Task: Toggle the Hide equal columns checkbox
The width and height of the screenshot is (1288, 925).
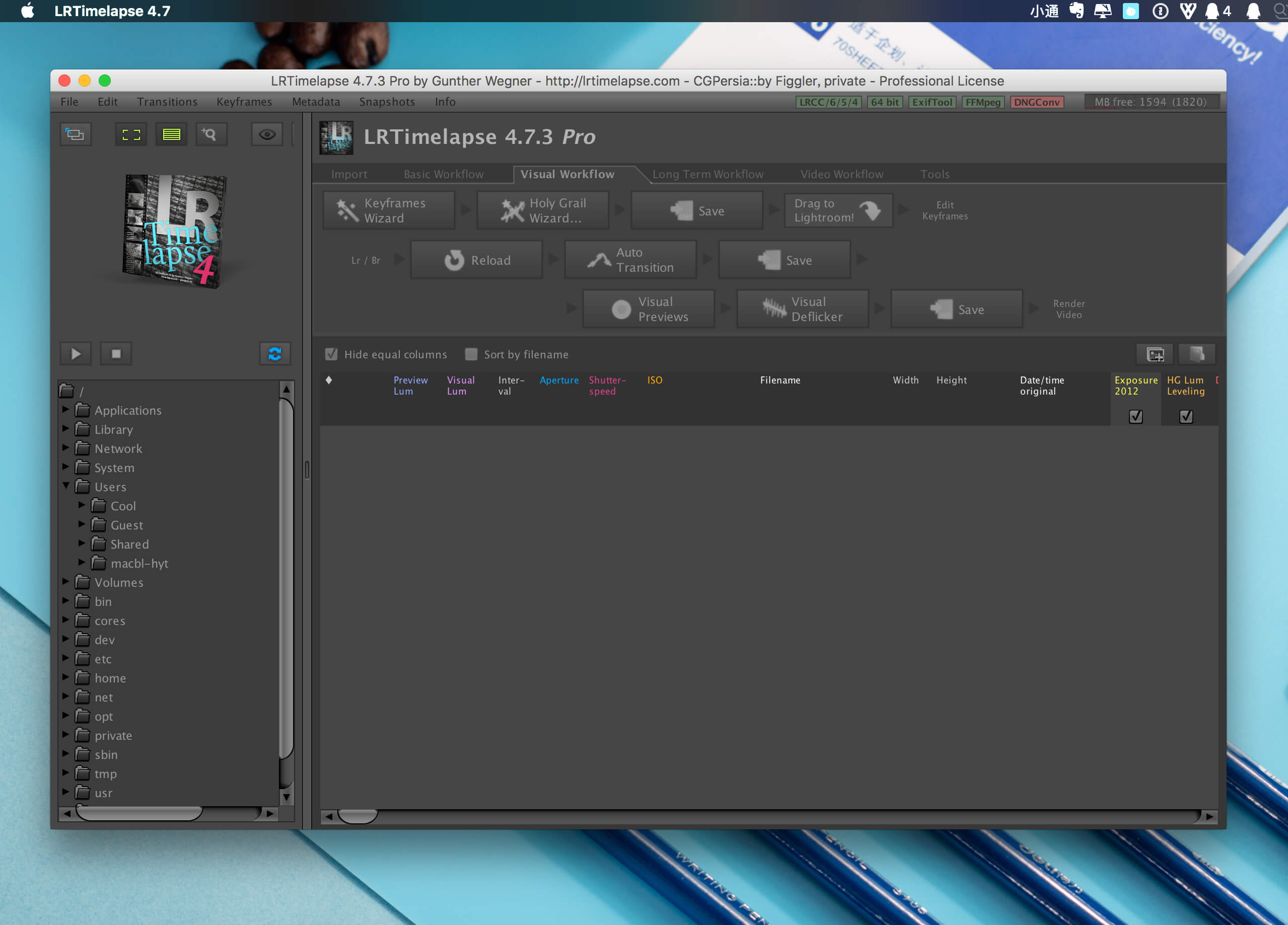Action: pyautogui.click(x=332, y=354)
